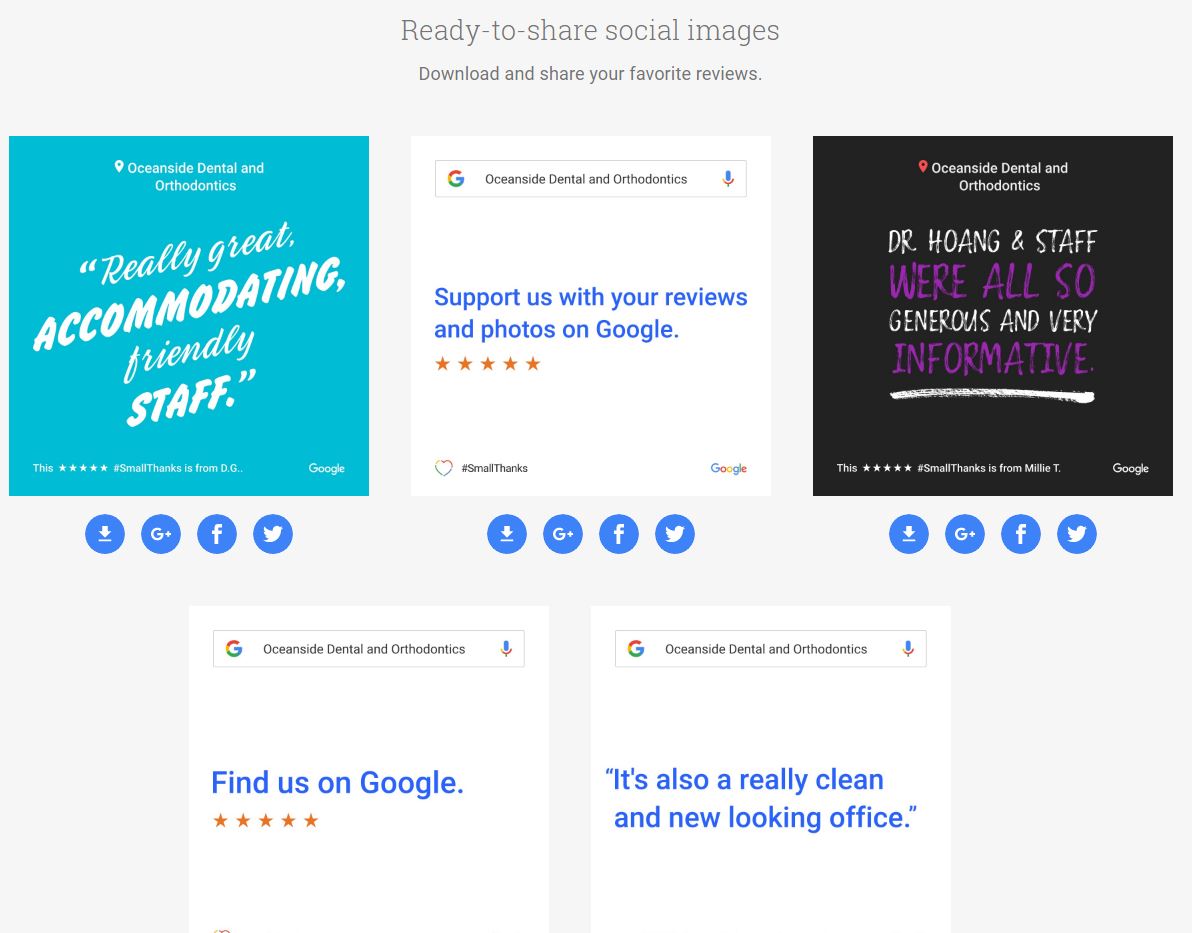Open the black 'Dr. Hoang & Staff' card

point(993,316)
